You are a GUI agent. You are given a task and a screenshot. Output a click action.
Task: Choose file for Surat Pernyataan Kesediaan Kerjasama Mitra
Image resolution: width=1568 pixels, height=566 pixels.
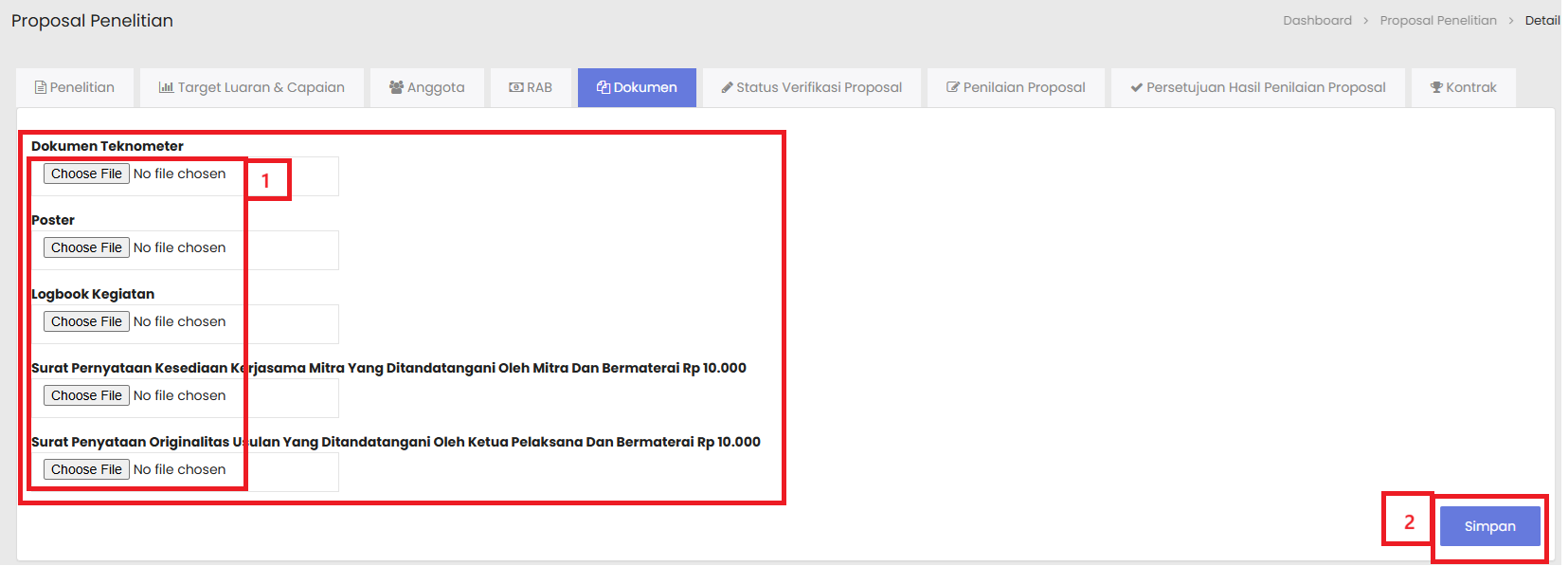click(x=86, y=396)
